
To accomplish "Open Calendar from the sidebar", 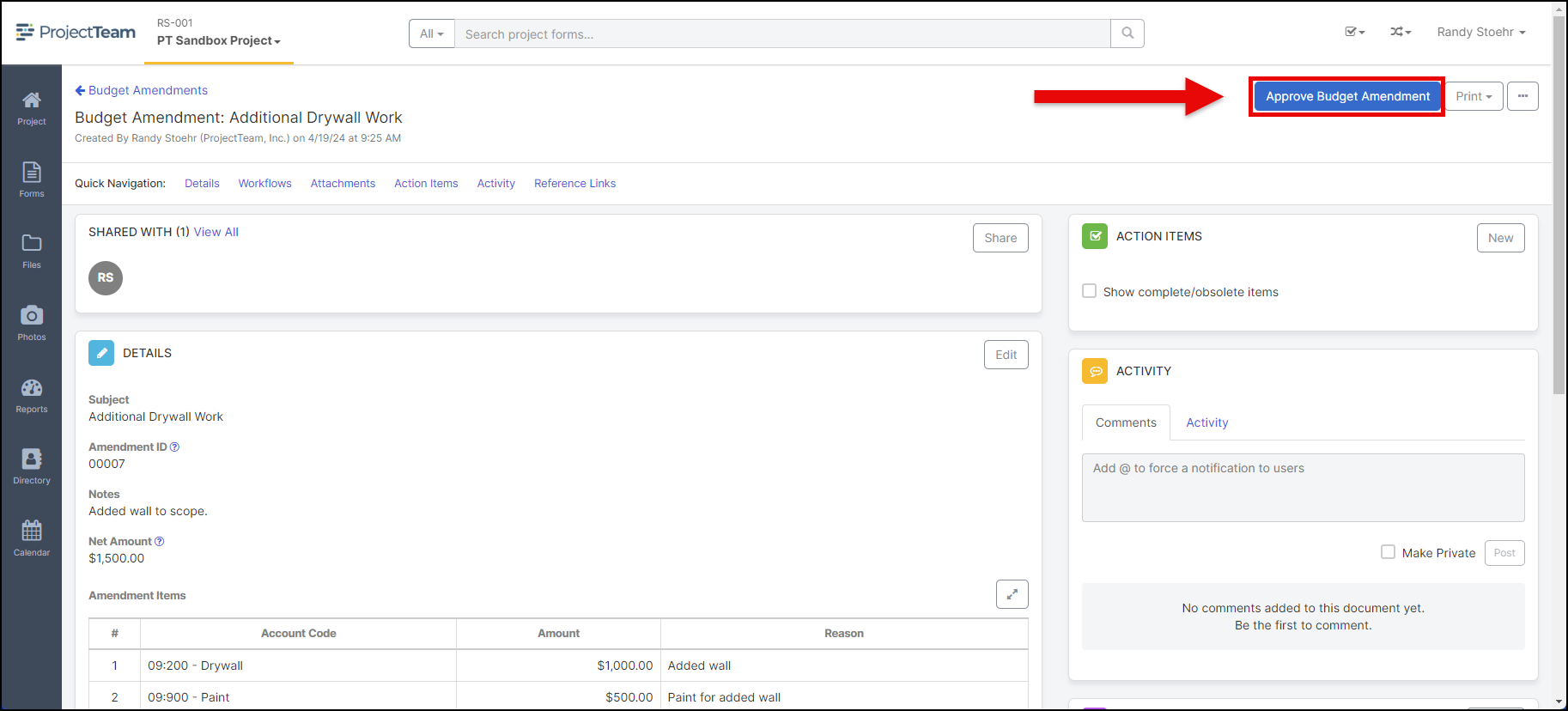I will coord(32,539).
